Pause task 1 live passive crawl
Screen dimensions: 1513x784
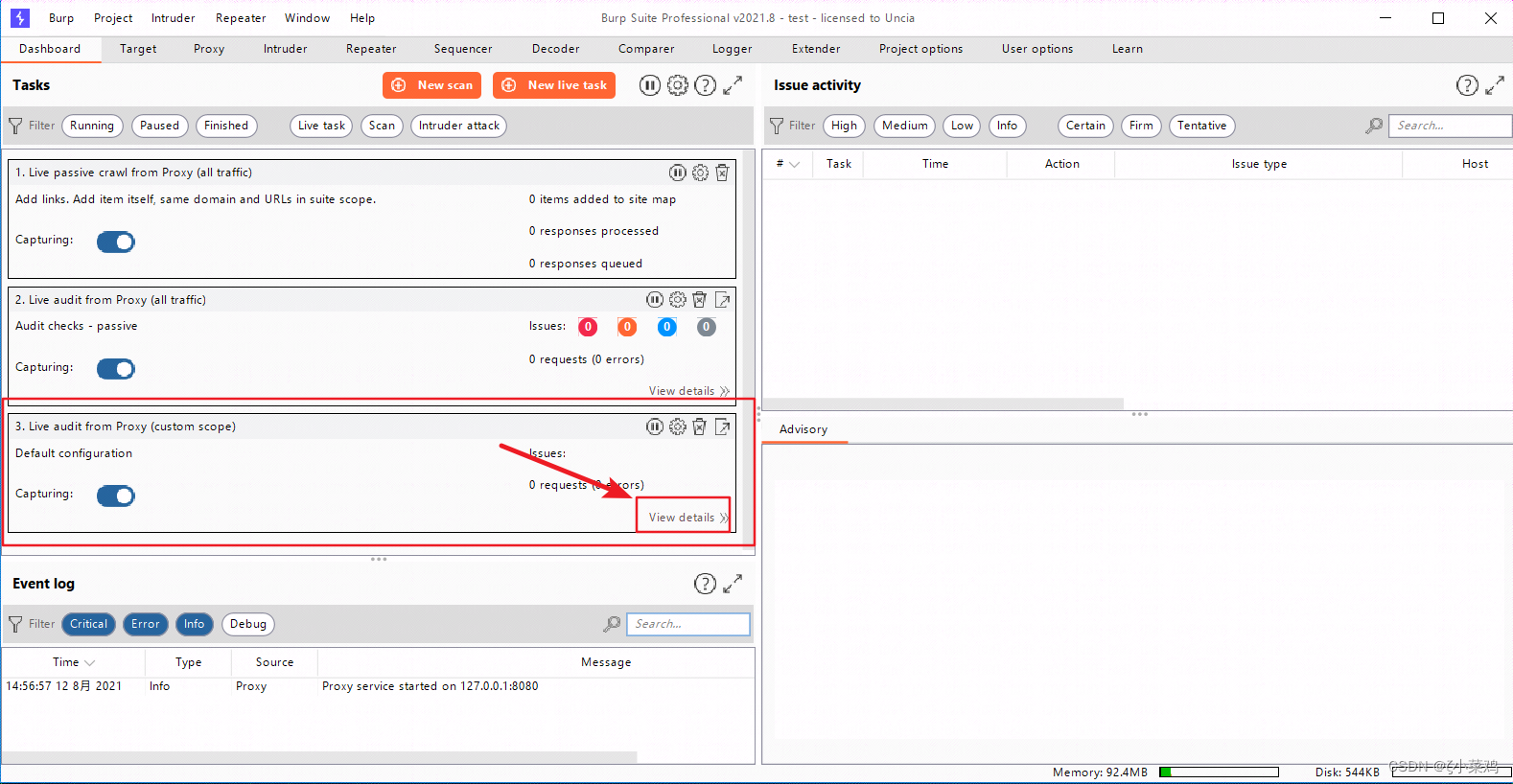(x=678, y=173)
